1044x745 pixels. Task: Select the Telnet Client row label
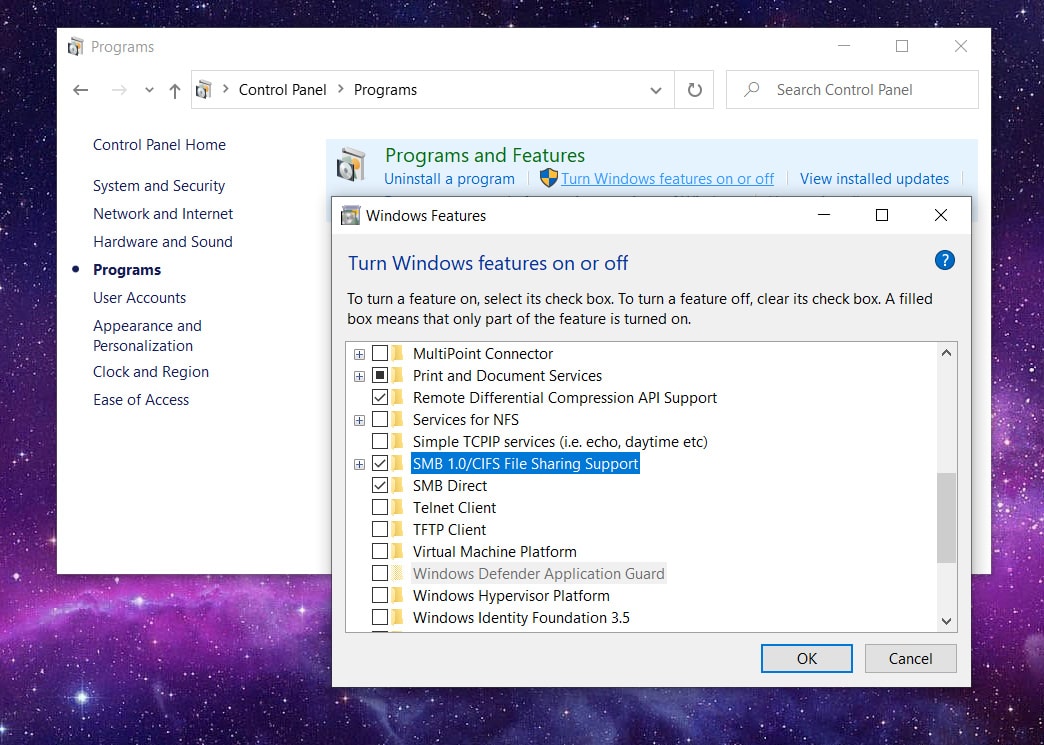pos(454,507)
